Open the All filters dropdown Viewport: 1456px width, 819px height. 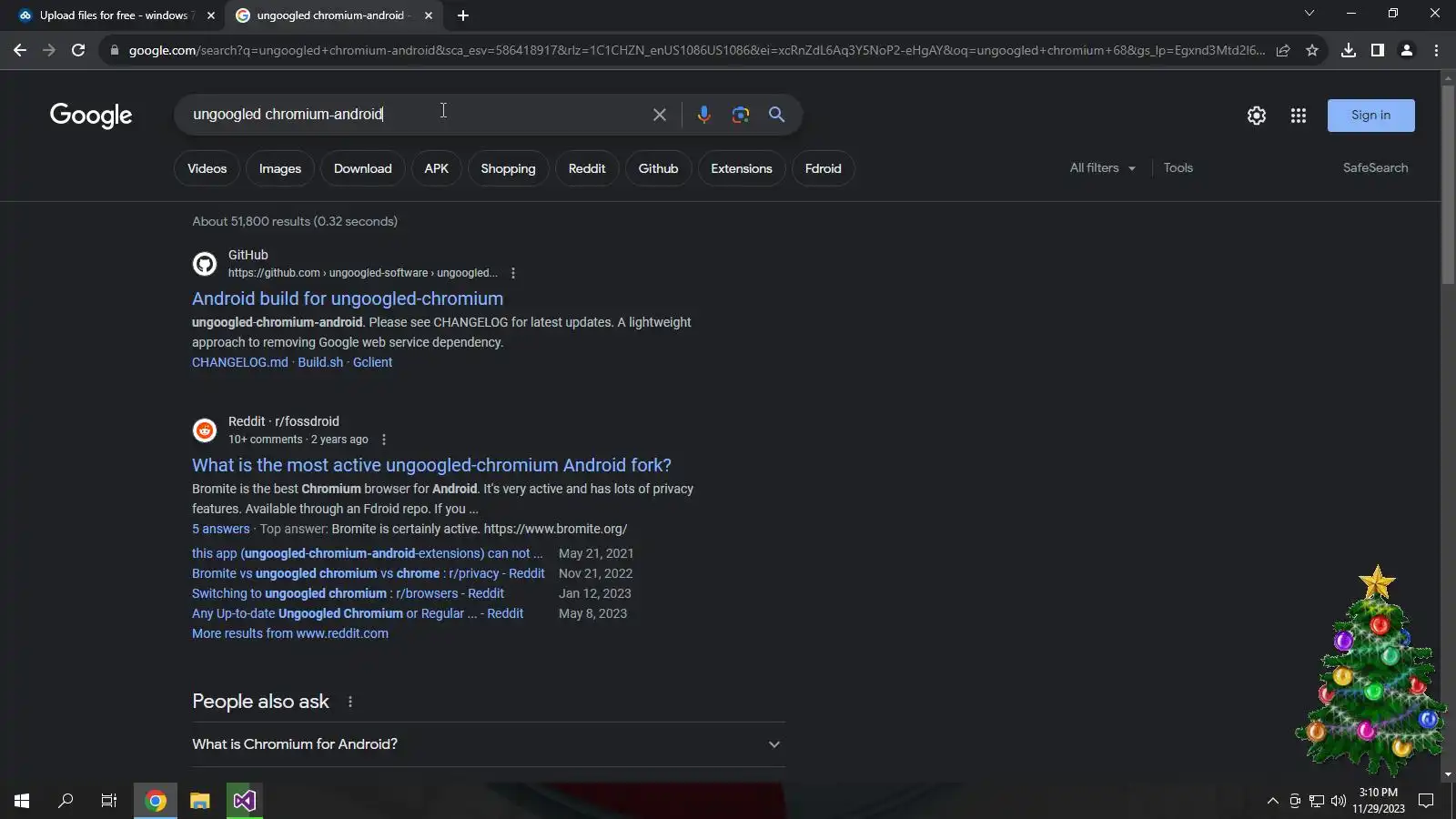click(1103, 168)
